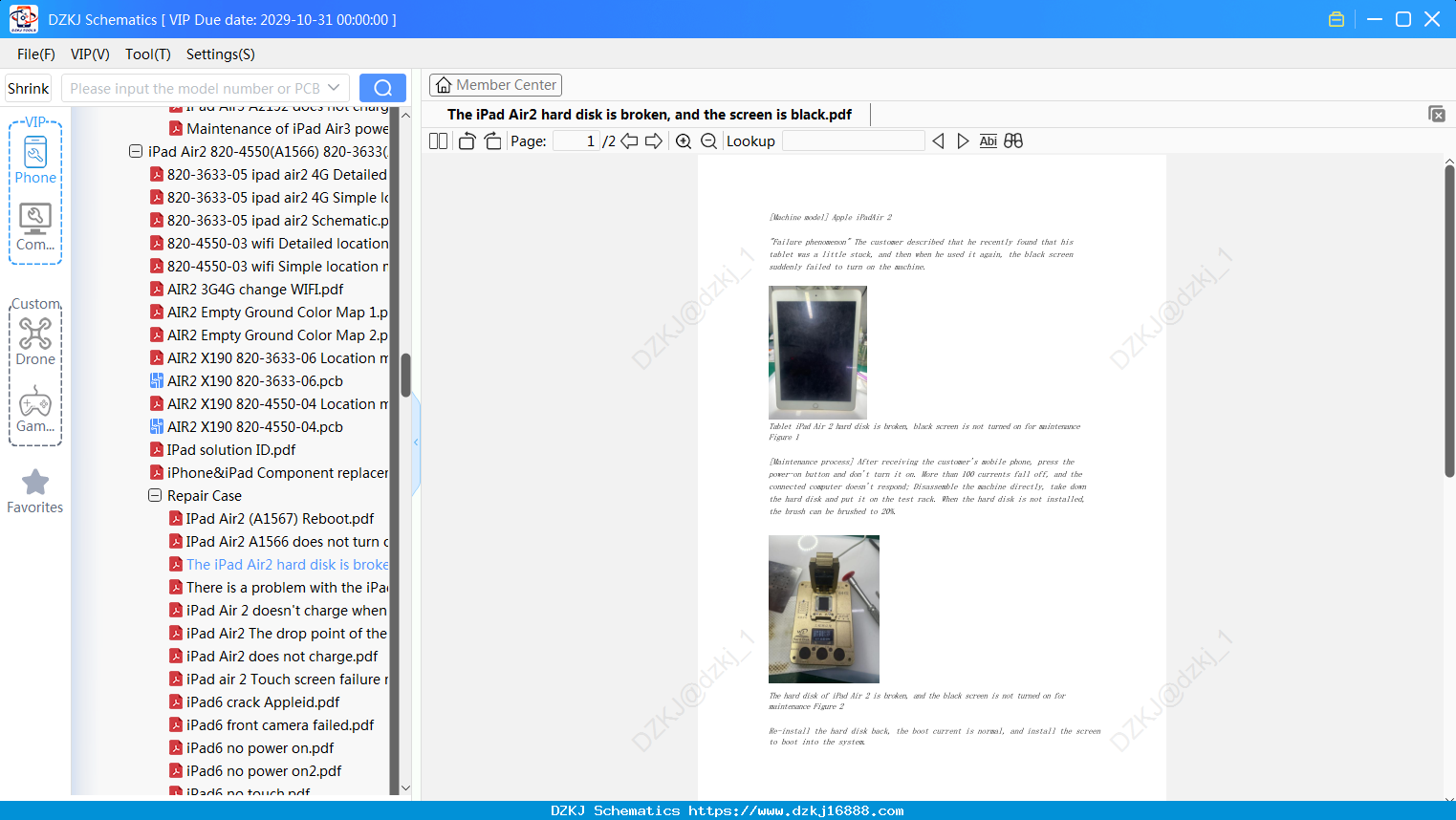Open the Settings(S) menu
Image resolution: width=1456 pixels, height=820 pixels.
[x=221, y=54]
